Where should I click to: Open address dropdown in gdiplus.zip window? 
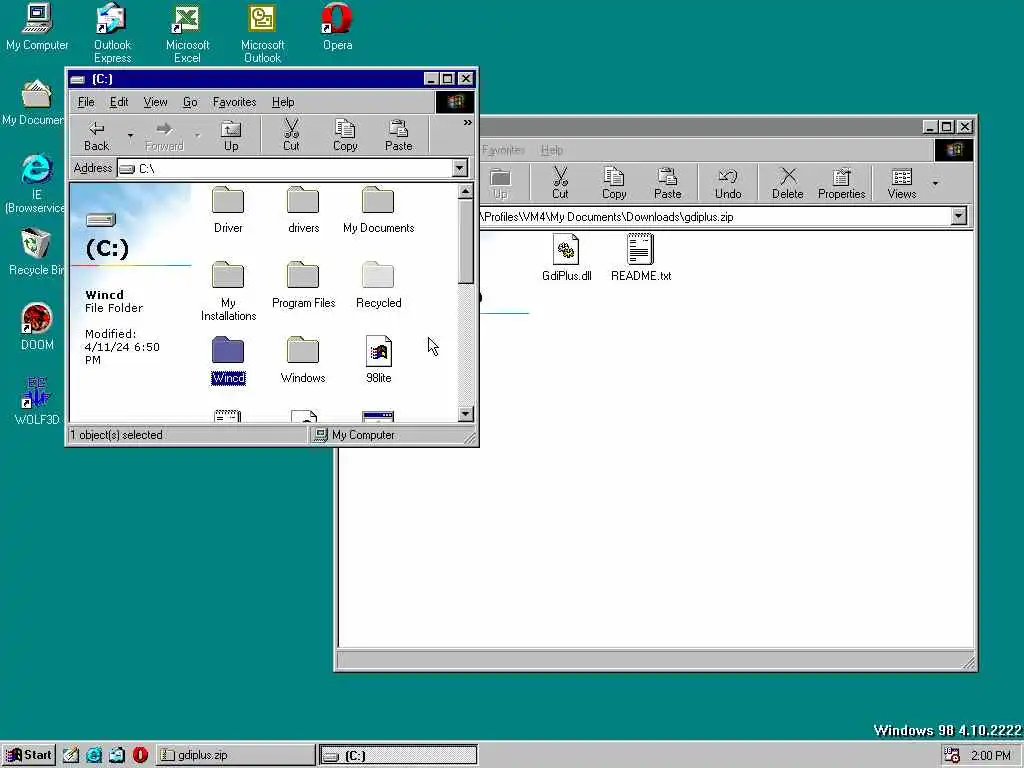click(x=958, y=216)
